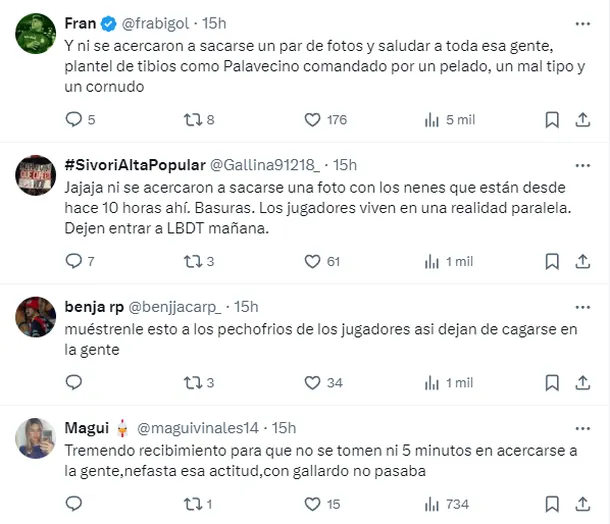Open more options on #SivoriAltaPopular's tweet
This screenshot has height=524, width=610.
tap(582, 164)
